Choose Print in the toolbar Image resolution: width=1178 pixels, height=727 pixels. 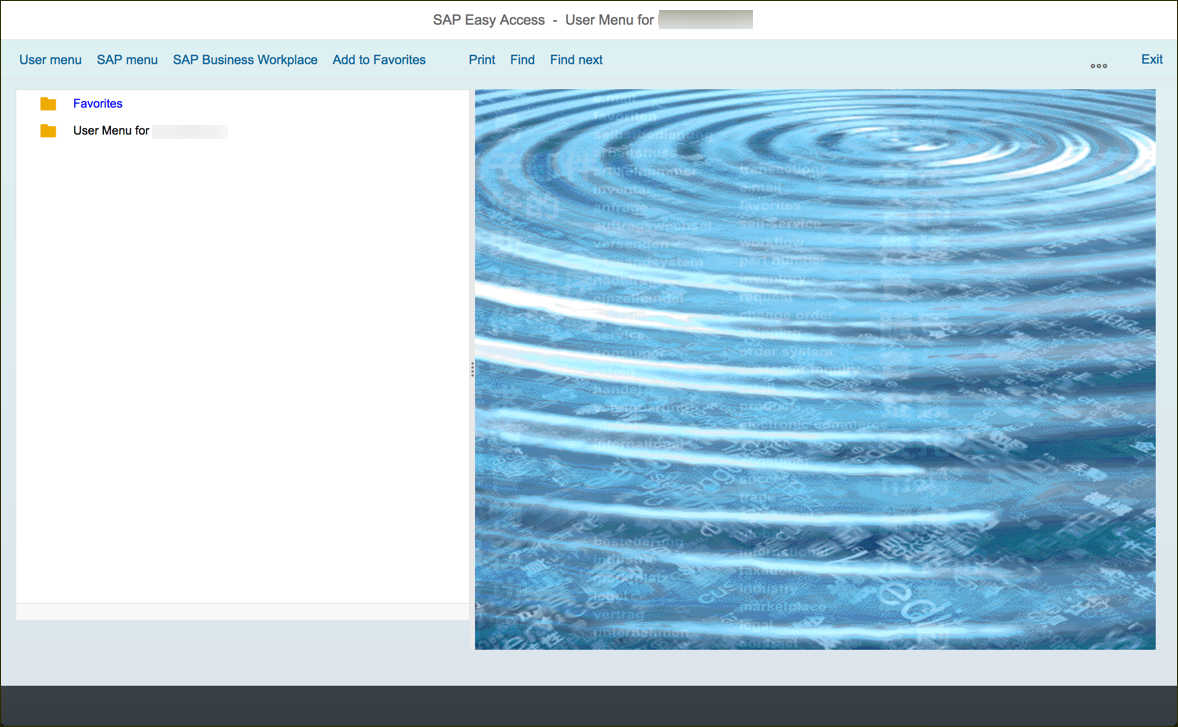pos(482,60)
